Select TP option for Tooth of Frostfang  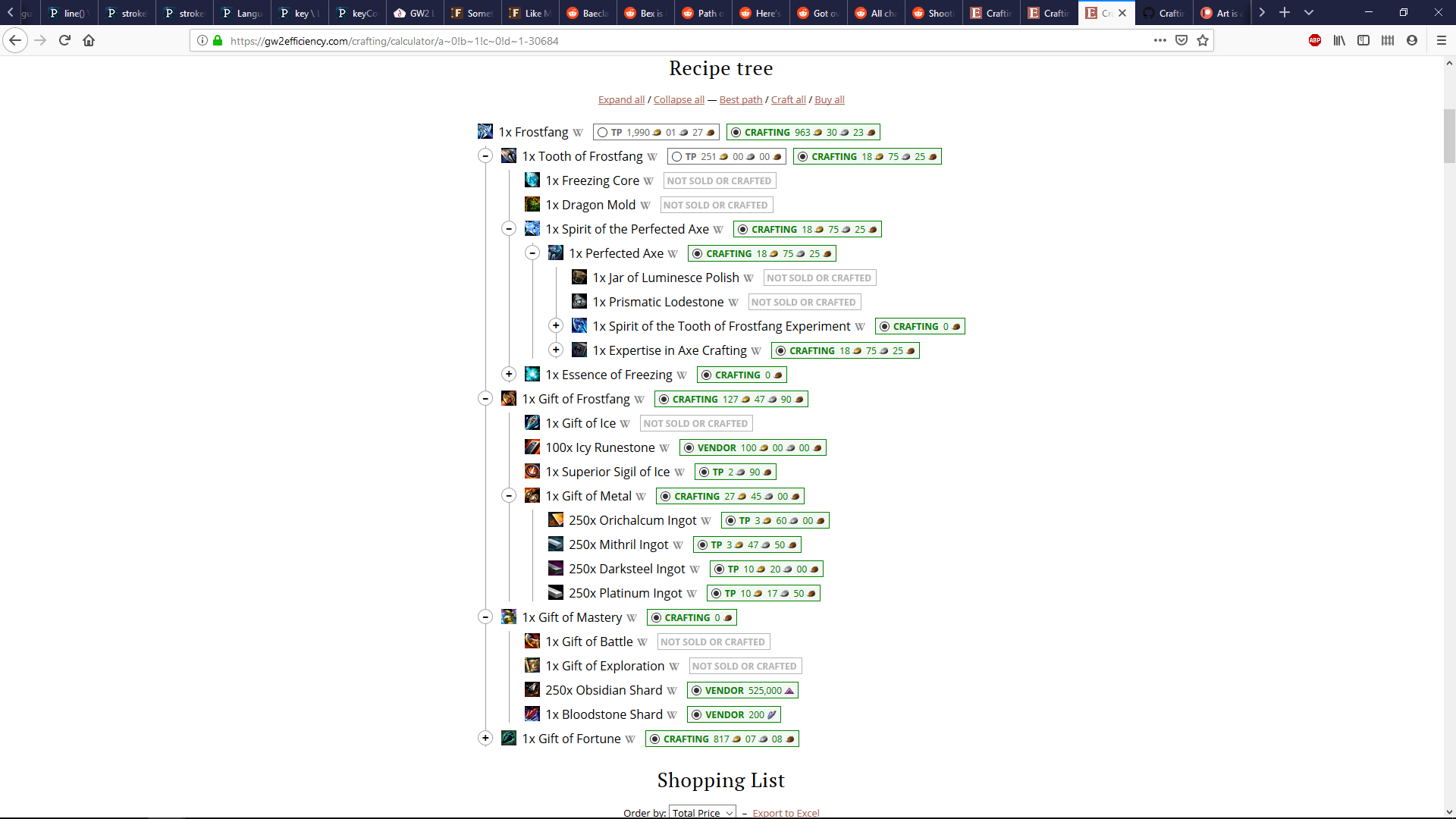click(x=677, y=156)
